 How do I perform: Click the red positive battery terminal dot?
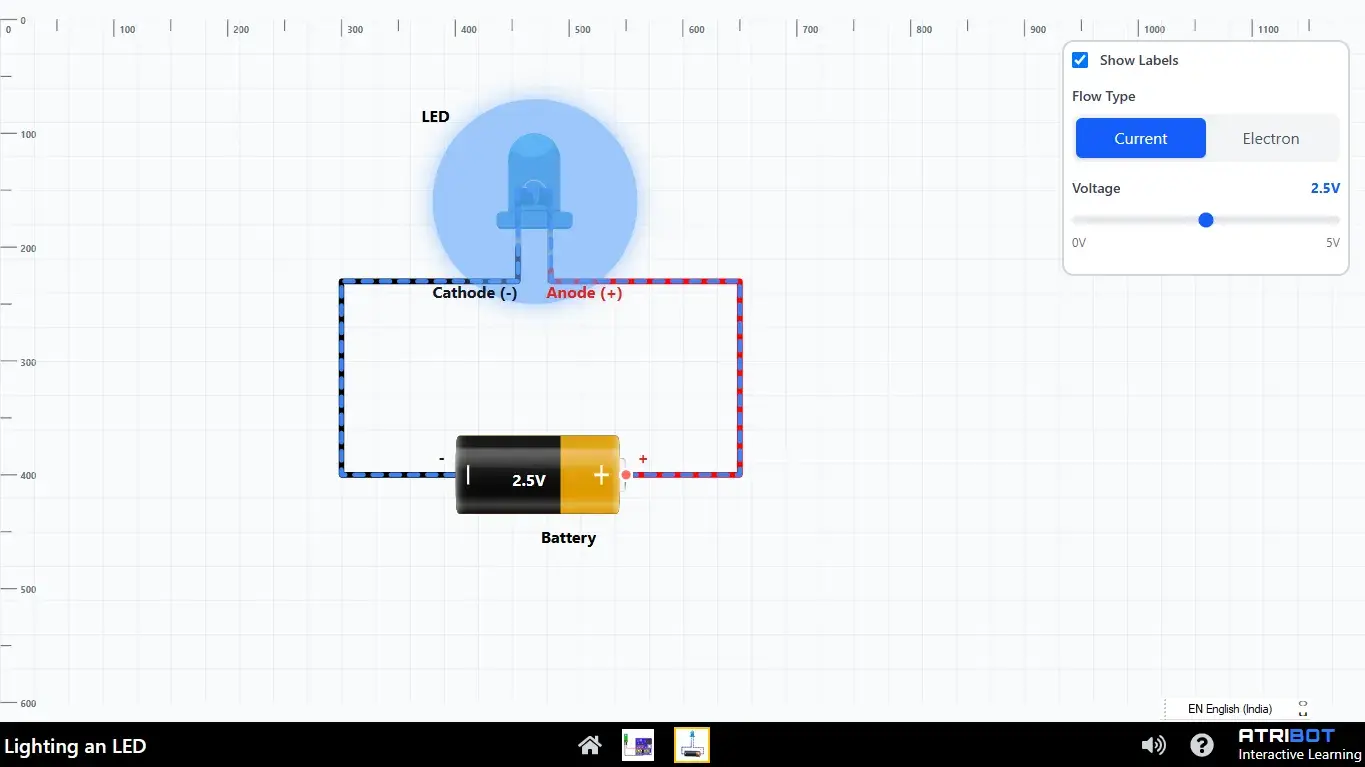coord(626,475)
